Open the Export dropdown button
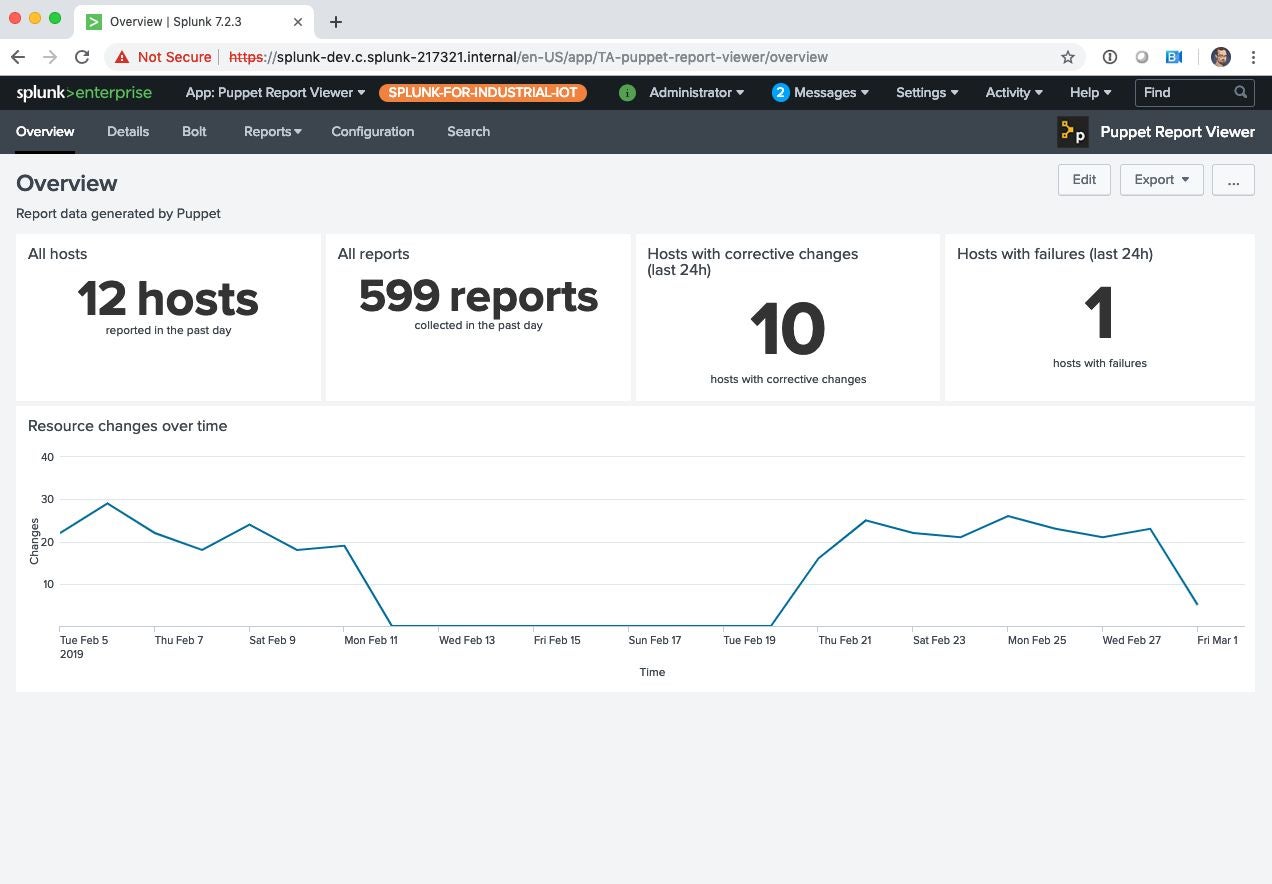The height and width of the screenshot is (884, 1272). coord(1161,180)
